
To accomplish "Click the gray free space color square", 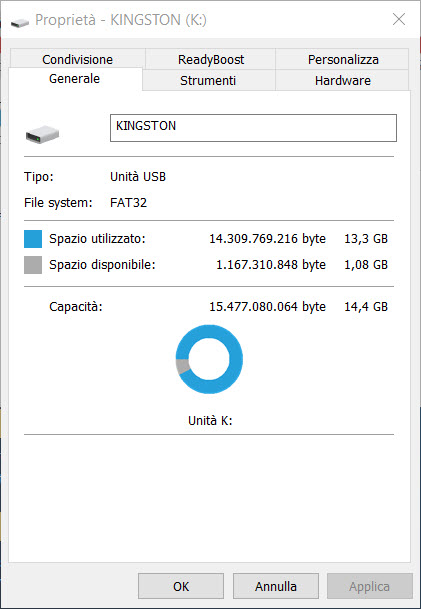I will pyautogui.click(x=33, y=265).
